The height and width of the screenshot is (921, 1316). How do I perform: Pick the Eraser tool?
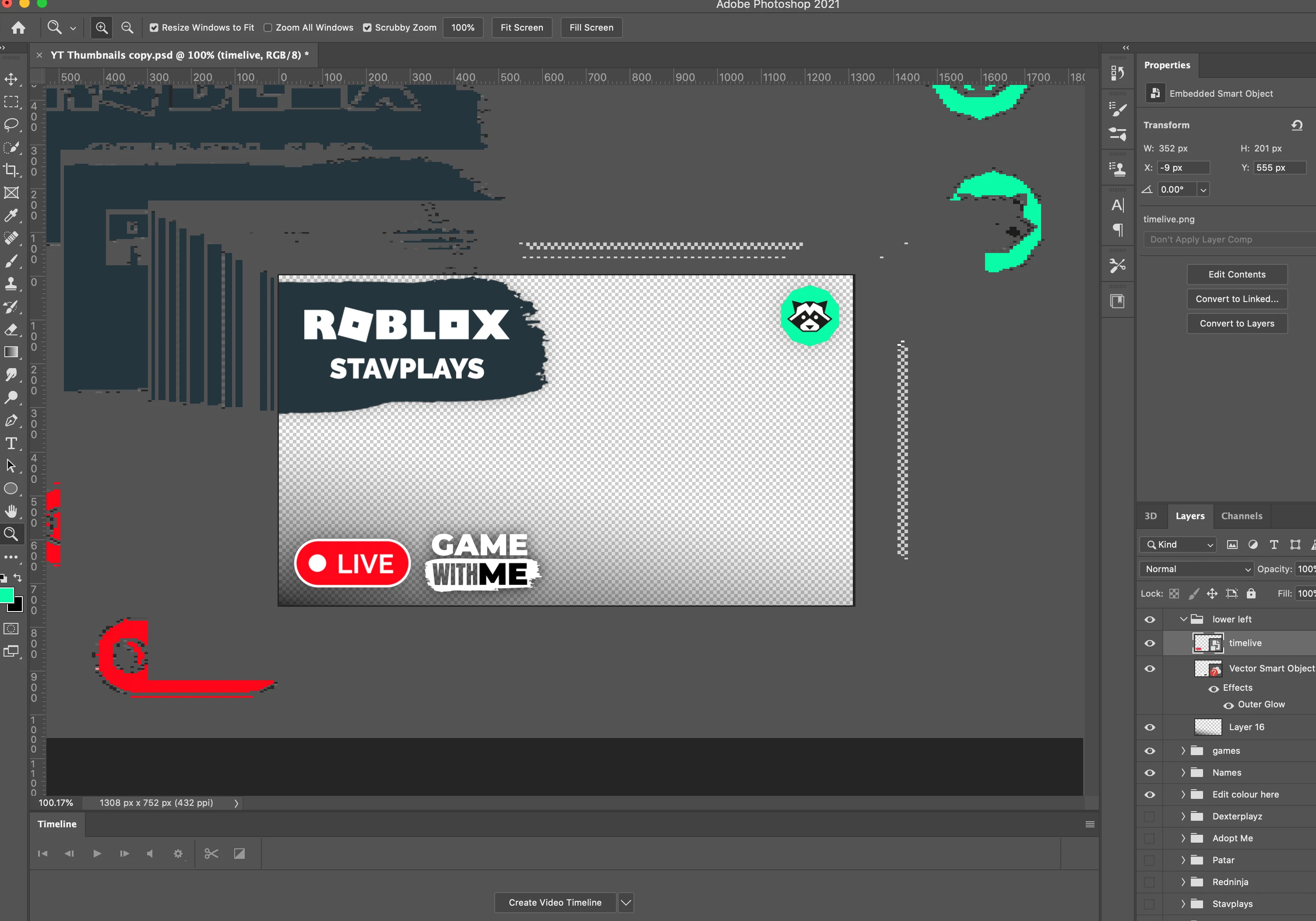click(11, 330)
